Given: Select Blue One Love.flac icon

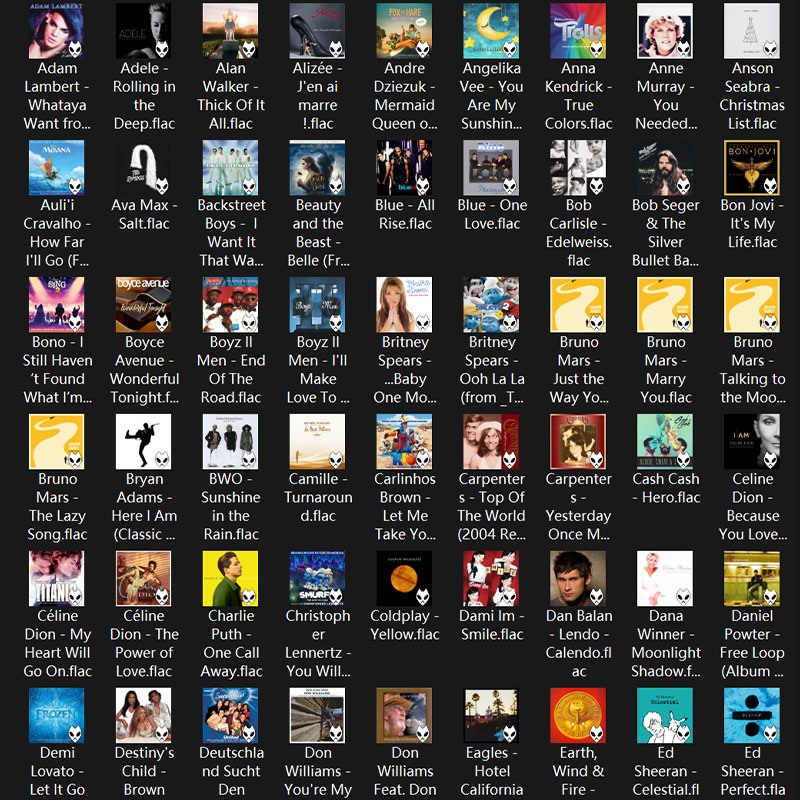Looking at the screenshot, I should [x=491, y=168].
